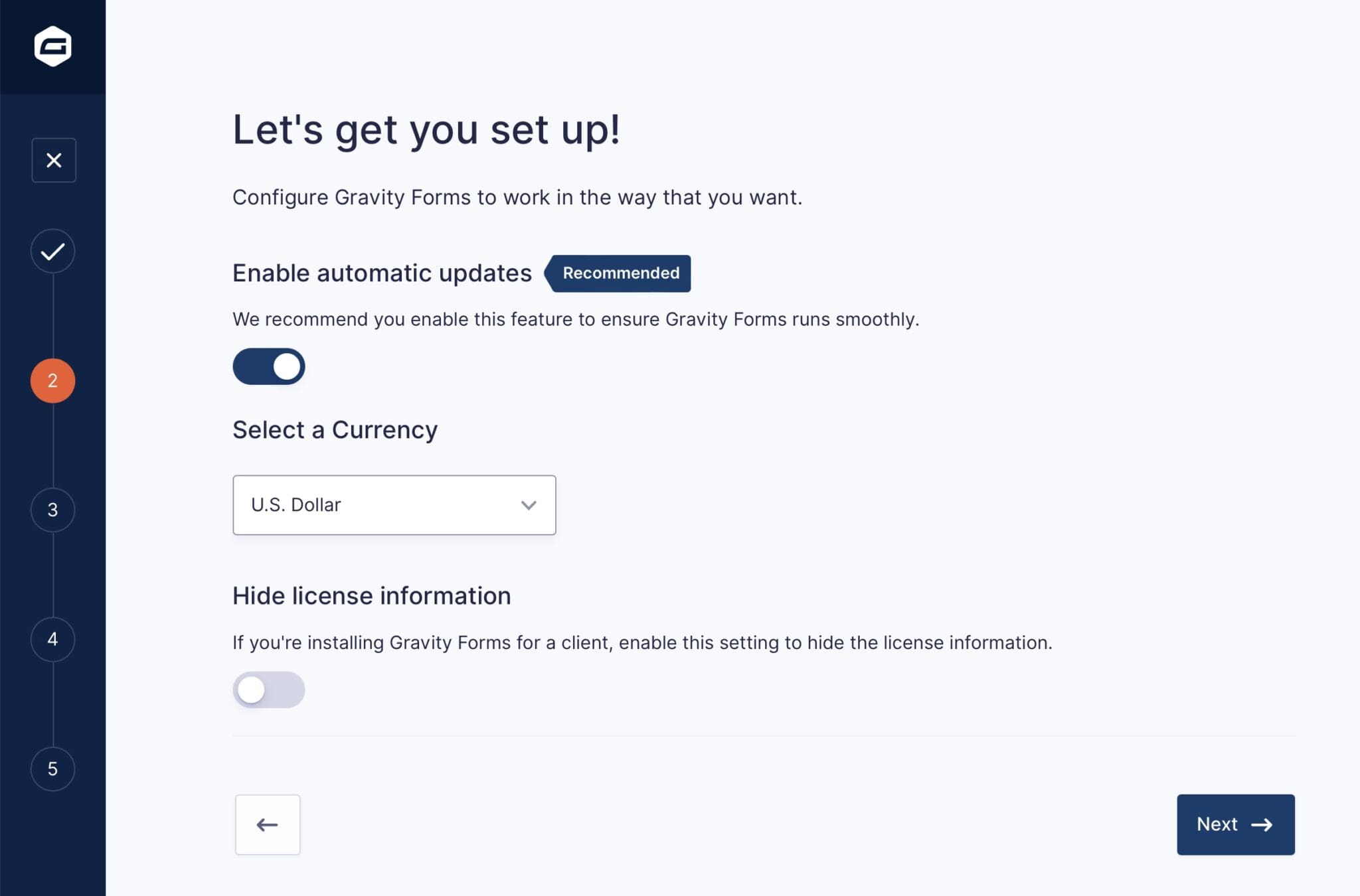Click the Enable automatic updates heading

tap(381, 272)
